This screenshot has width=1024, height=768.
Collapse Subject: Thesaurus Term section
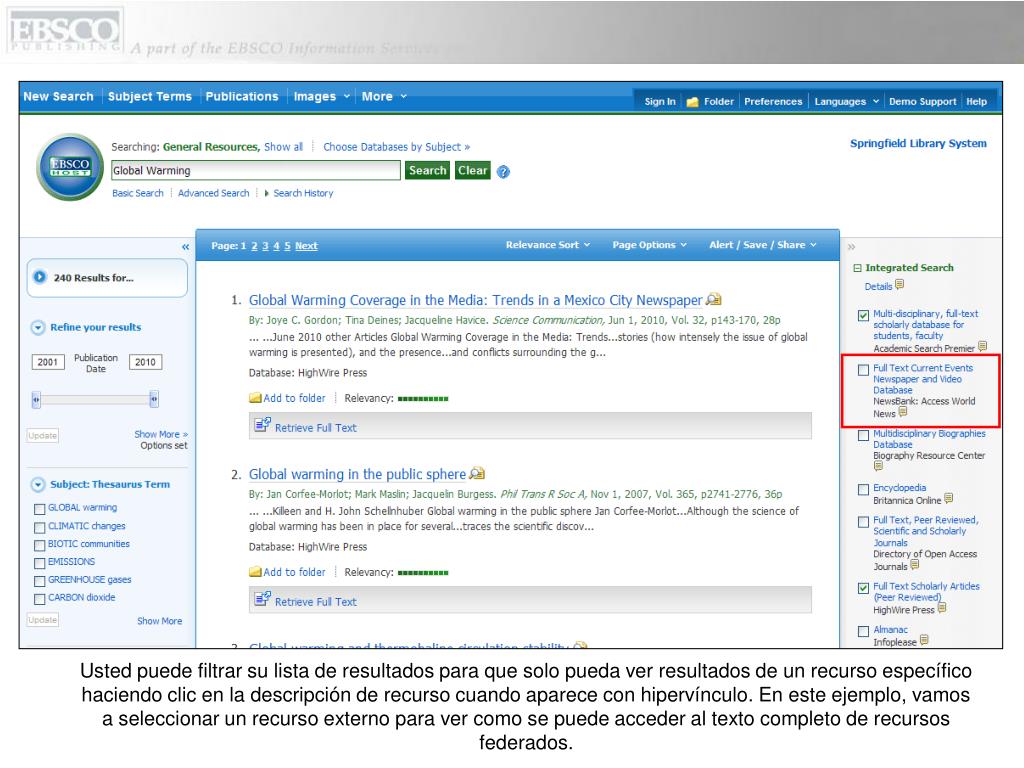point(38,485)
